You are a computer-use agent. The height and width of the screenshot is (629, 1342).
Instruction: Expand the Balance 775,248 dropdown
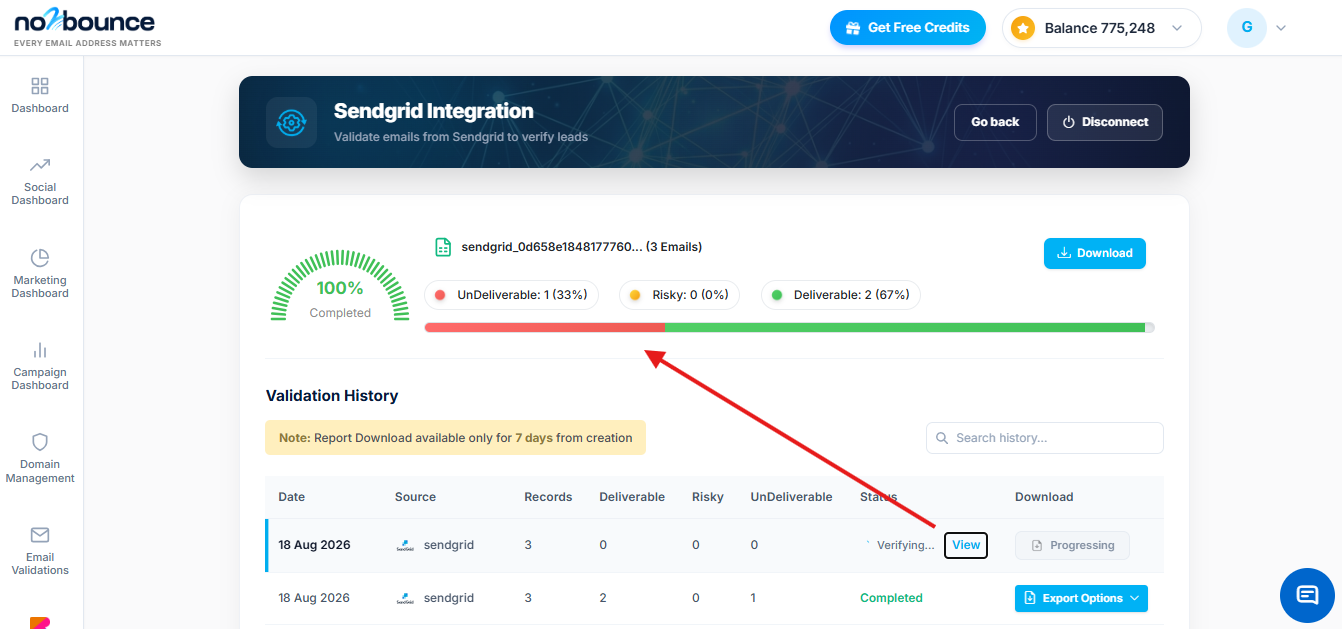1101,28
